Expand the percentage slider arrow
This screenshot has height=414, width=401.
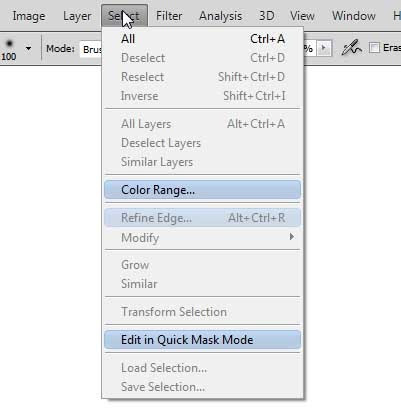[323, 48]
